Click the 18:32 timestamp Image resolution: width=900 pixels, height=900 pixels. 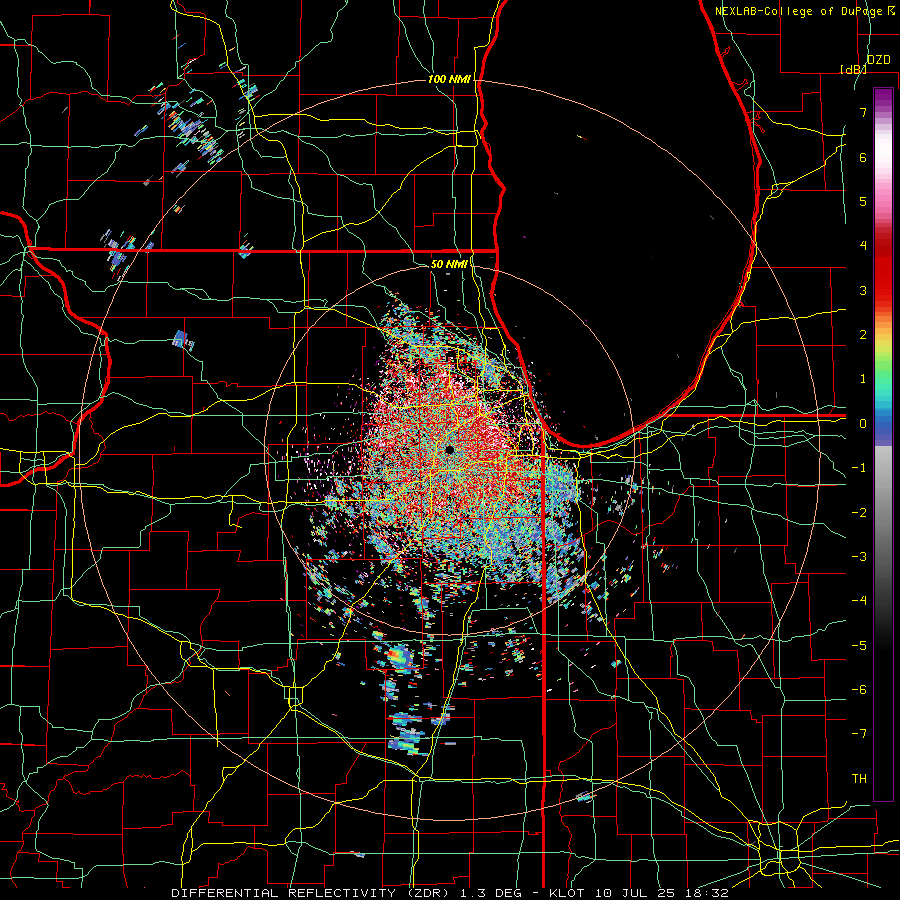coord(706,893)
